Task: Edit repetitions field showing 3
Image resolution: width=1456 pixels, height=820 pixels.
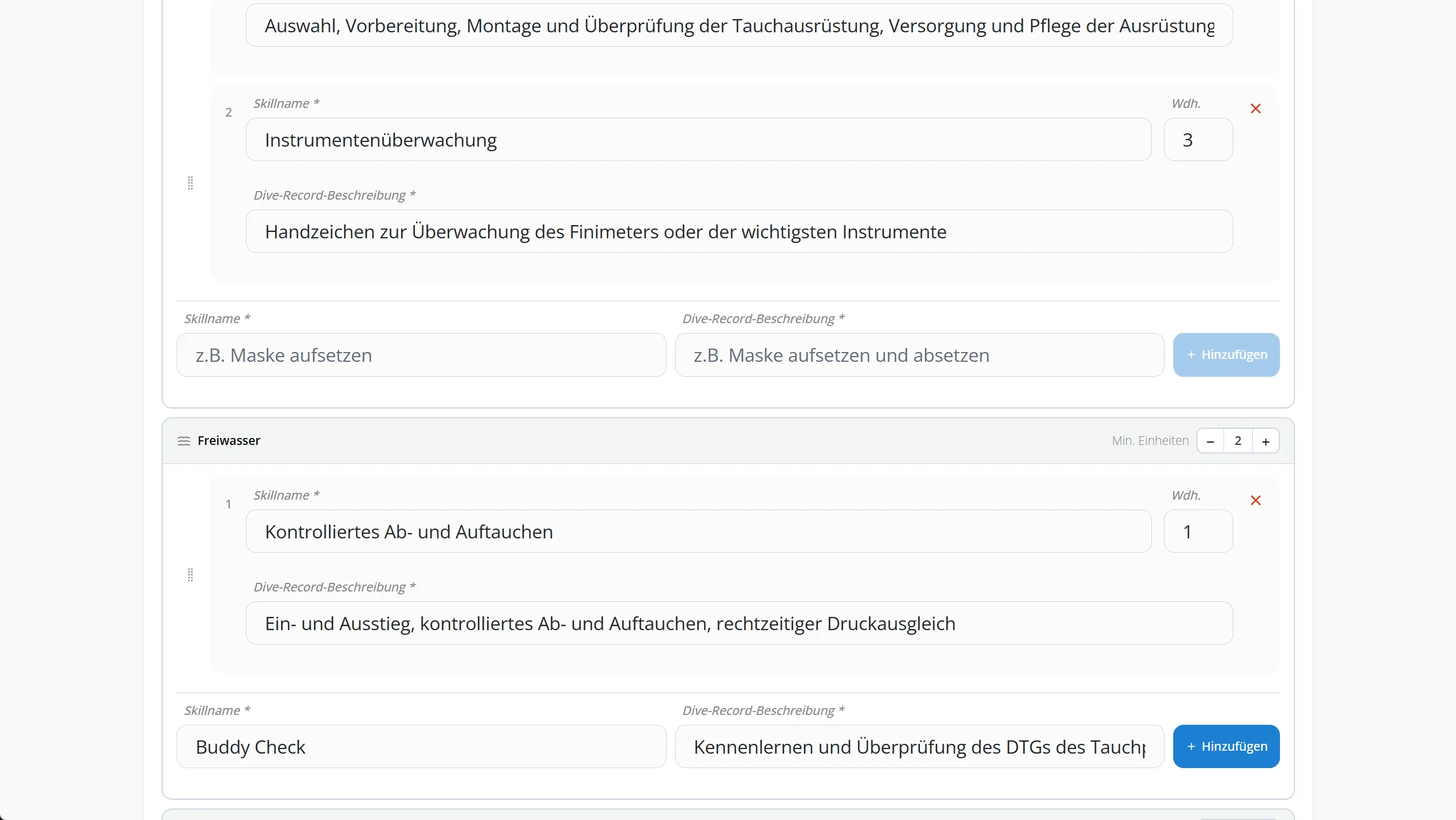Action: point(1198,140)
